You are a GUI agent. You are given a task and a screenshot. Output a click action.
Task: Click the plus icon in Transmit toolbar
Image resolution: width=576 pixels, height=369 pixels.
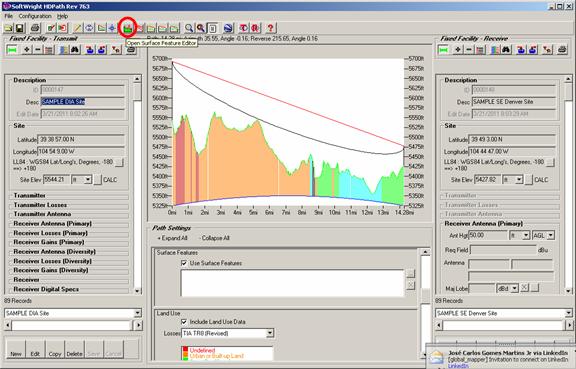pos(26,50)
